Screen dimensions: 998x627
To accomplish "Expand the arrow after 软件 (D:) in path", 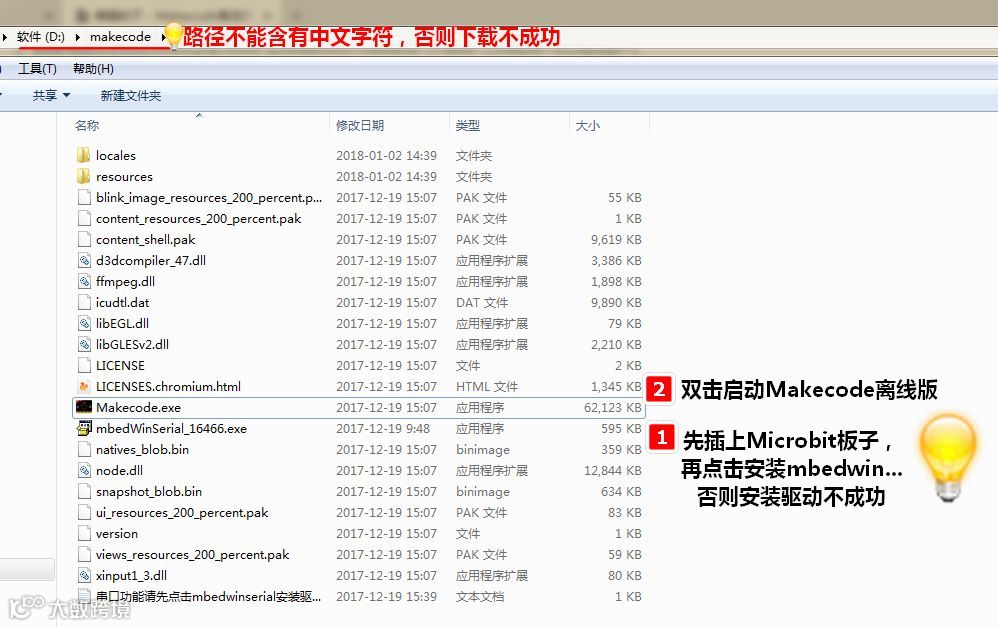I will (78, 37).
